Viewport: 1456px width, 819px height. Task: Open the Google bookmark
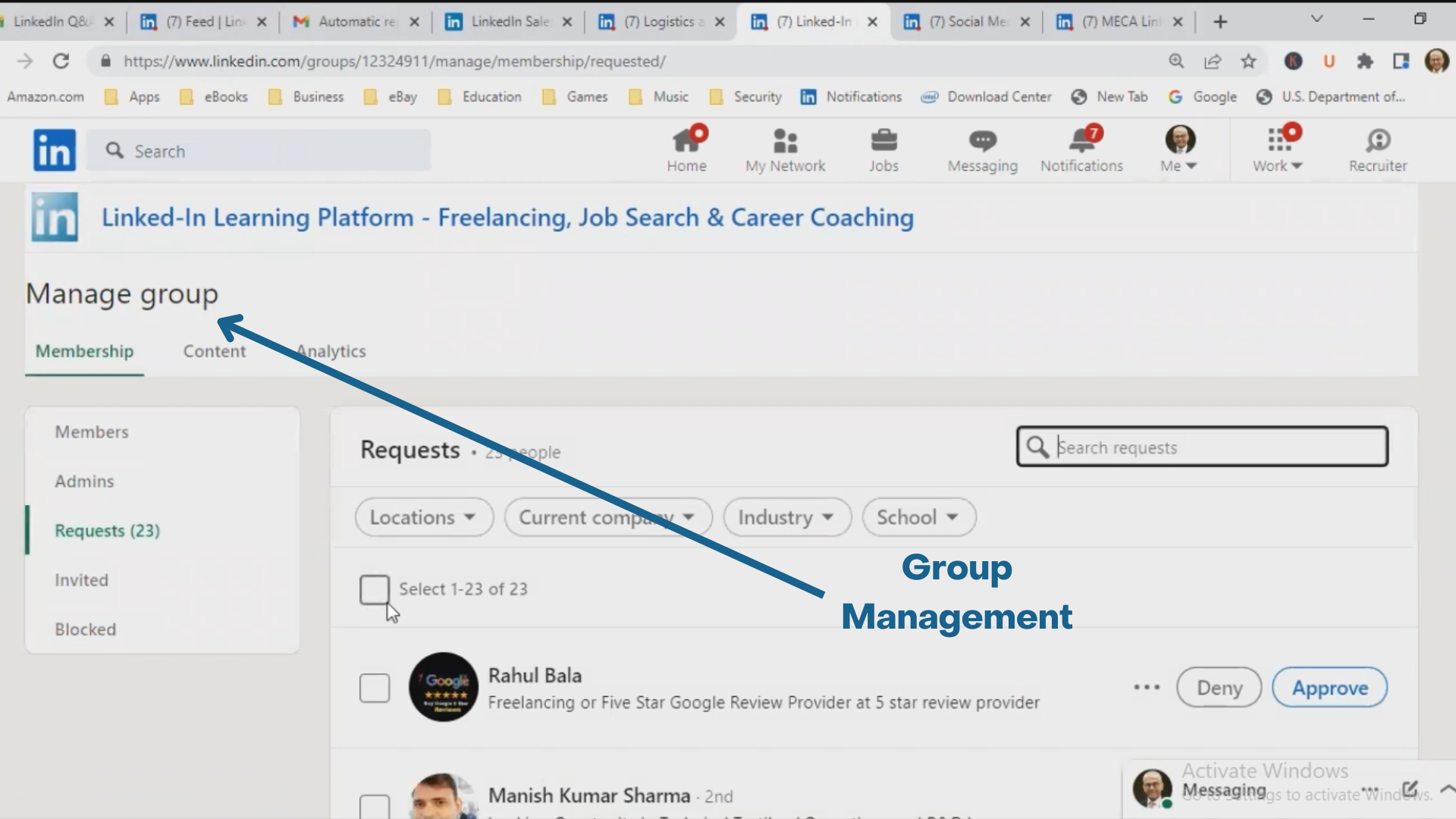[1202, 97]
